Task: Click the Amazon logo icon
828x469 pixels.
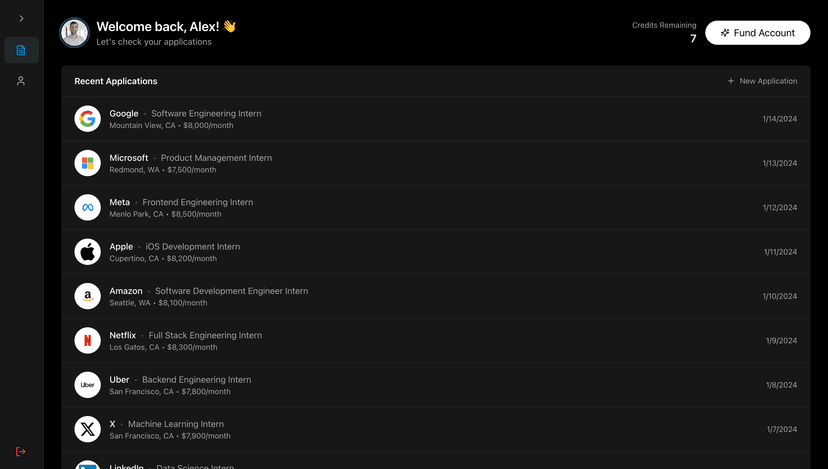Action: tap(88, 296)
